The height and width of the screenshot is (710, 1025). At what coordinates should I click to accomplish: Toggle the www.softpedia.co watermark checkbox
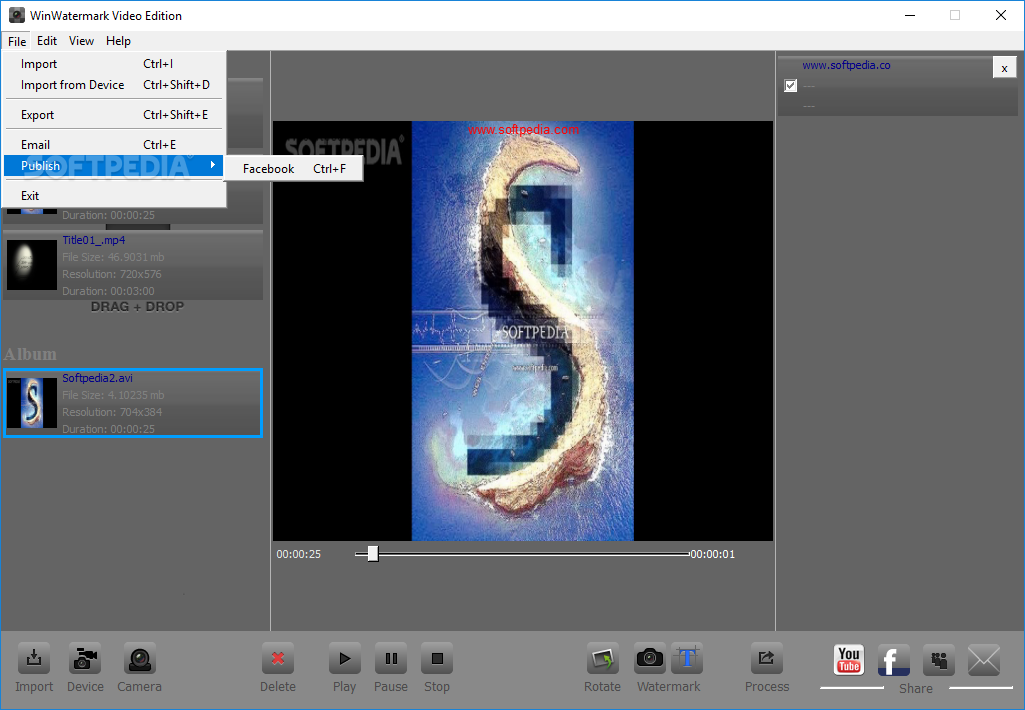[x=790, y=86]
